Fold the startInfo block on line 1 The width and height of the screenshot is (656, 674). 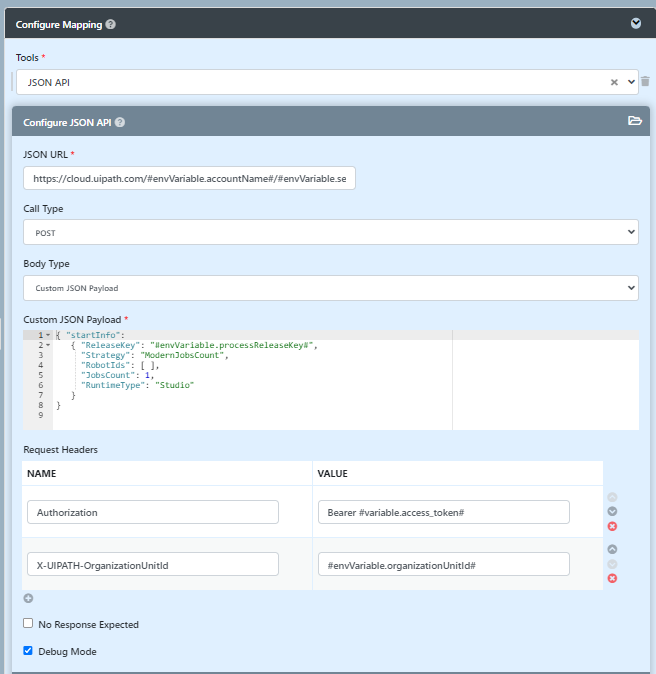tap(49, 335)
